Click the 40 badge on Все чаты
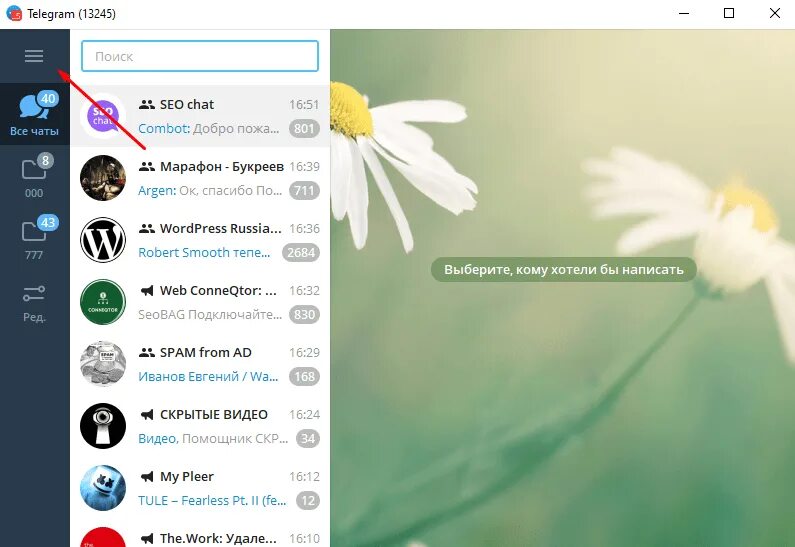 [x=48, y=98]
